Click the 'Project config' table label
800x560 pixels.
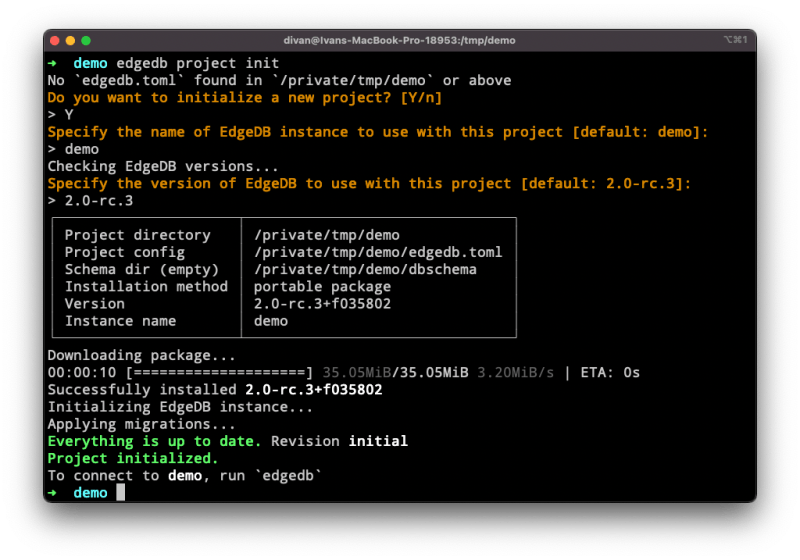(125, 252)
